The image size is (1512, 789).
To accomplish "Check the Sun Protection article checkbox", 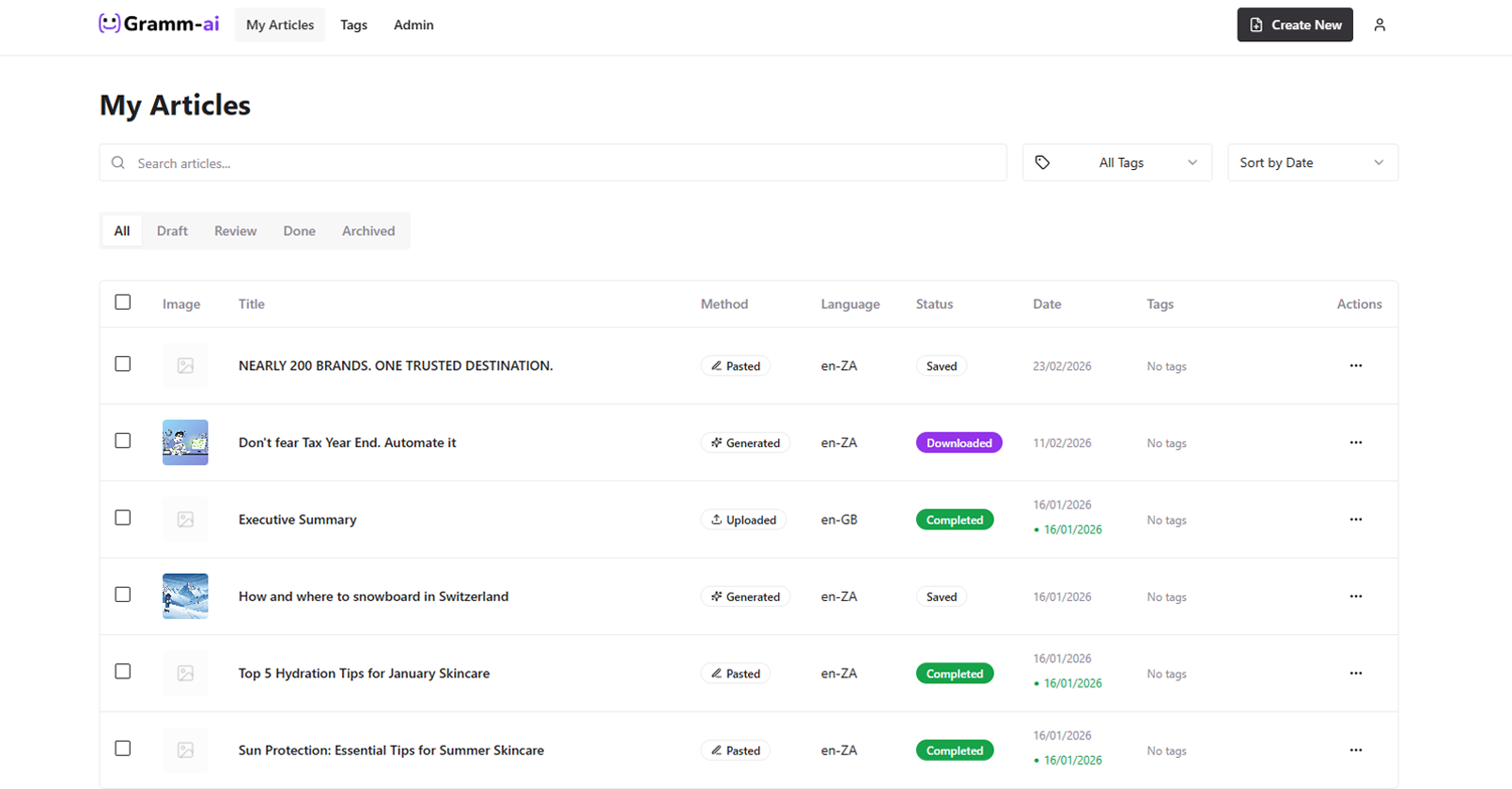I will [x=123, y=750].
